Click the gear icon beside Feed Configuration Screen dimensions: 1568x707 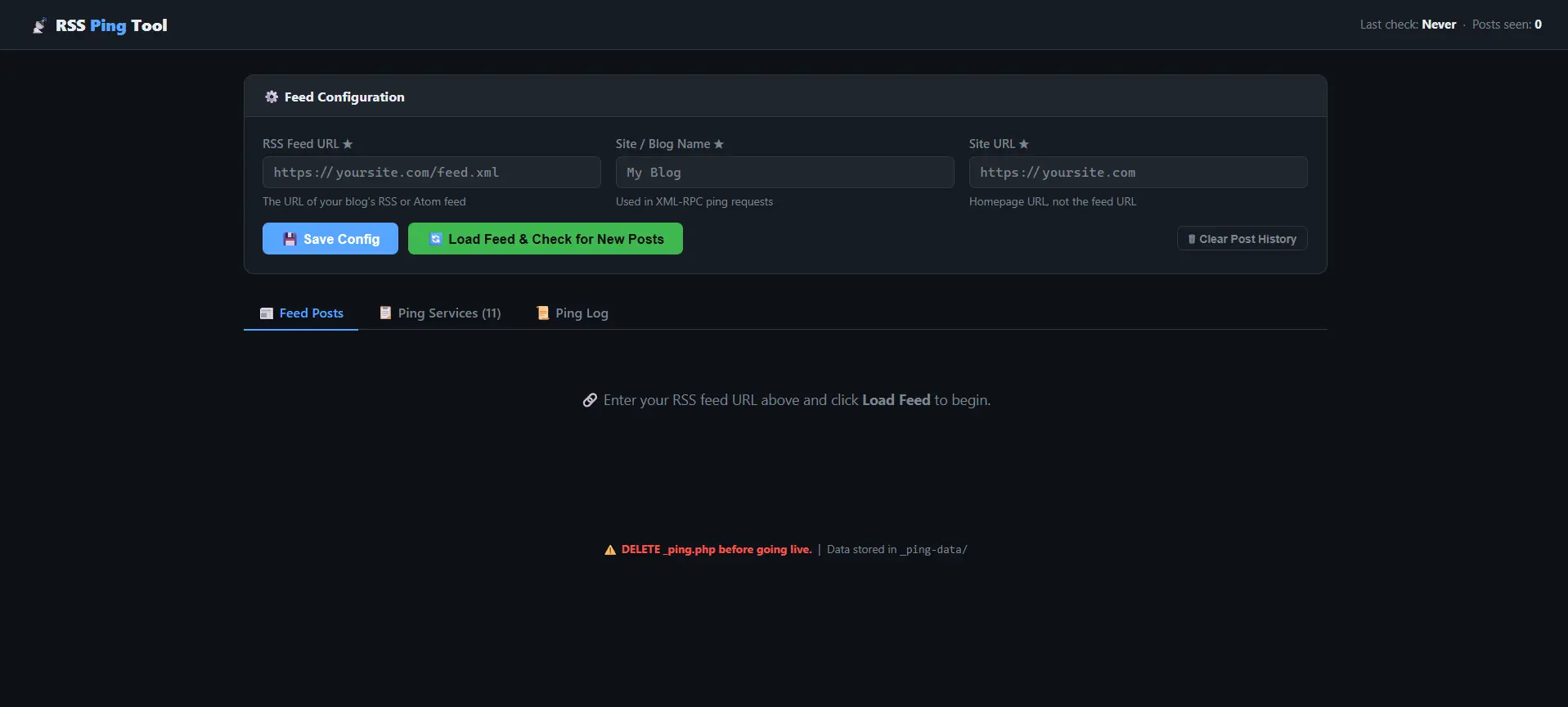coord(272,97)
